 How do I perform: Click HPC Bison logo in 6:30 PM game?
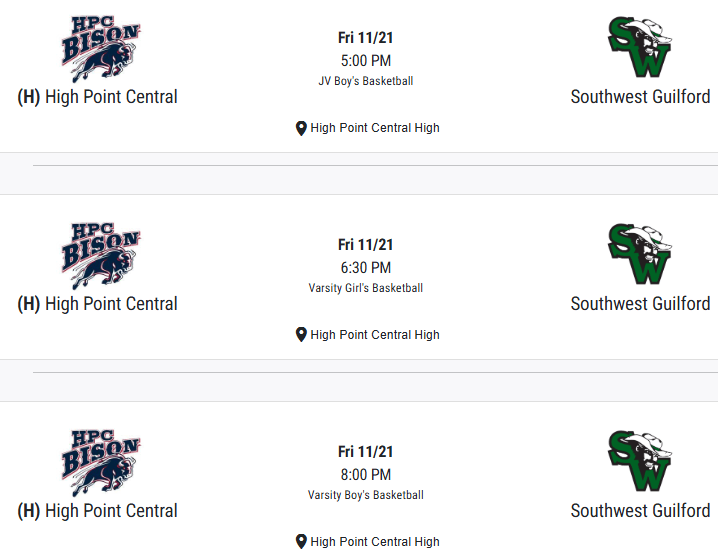[101, 255]
